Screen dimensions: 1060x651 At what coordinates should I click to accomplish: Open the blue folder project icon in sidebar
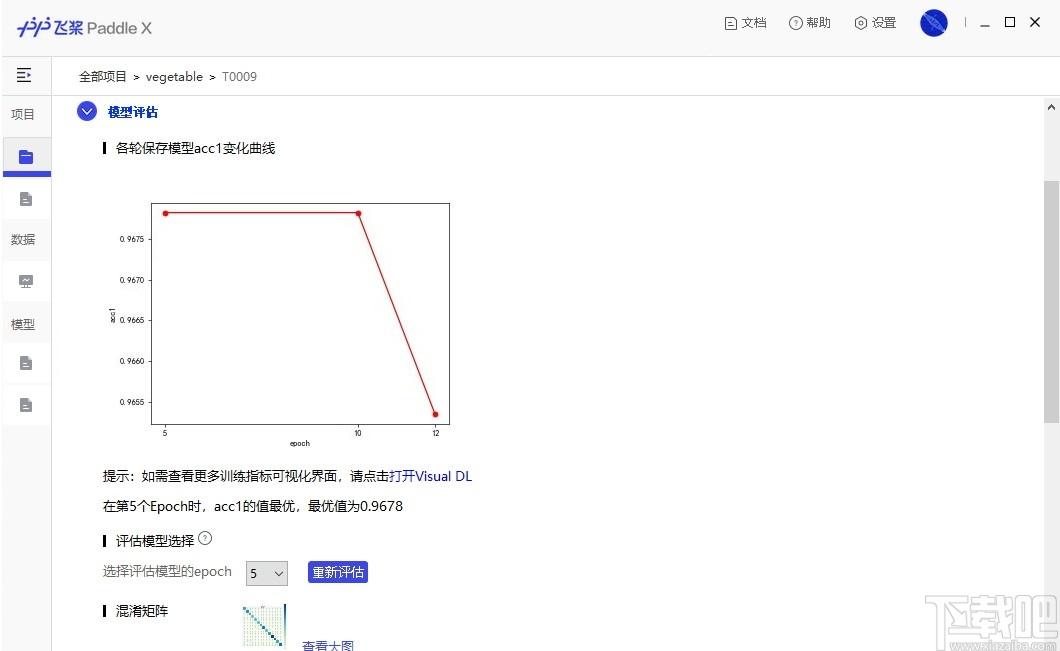26,157
